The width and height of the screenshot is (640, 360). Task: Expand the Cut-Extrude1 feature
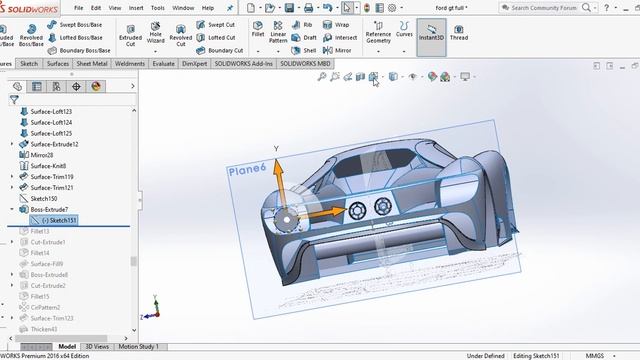click(12, 242)
